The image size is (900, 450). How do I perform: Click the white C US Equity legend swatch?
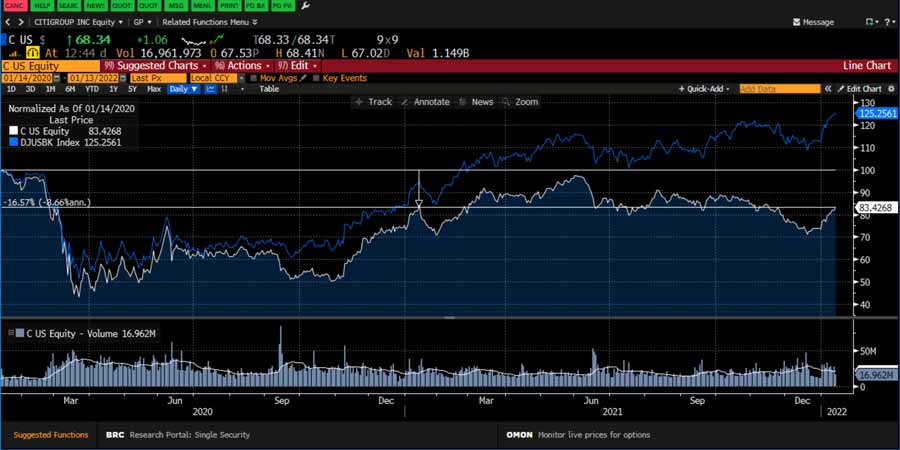[14, 131]
